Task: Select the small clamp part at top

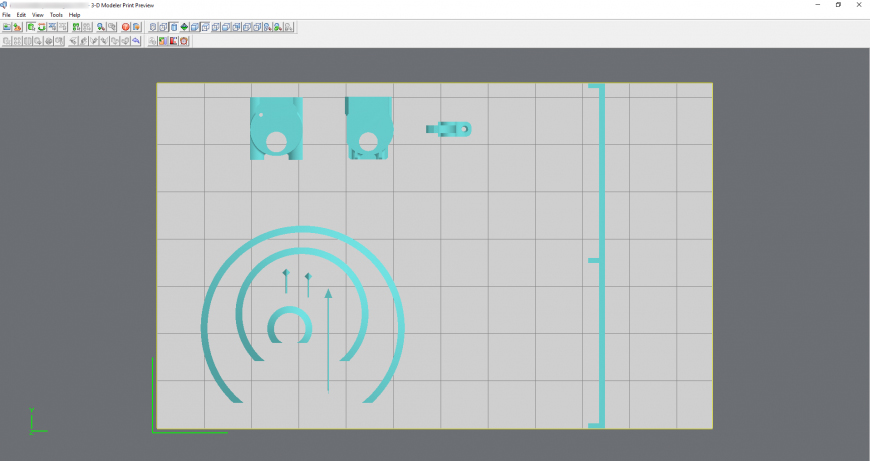Action: [x=449, y=129]
